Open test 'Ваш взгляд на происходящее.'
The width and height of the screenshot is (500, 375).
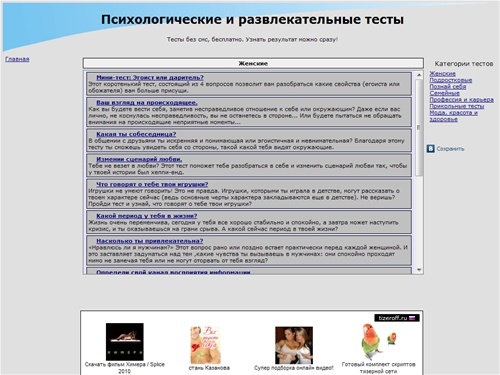point(147,103)
